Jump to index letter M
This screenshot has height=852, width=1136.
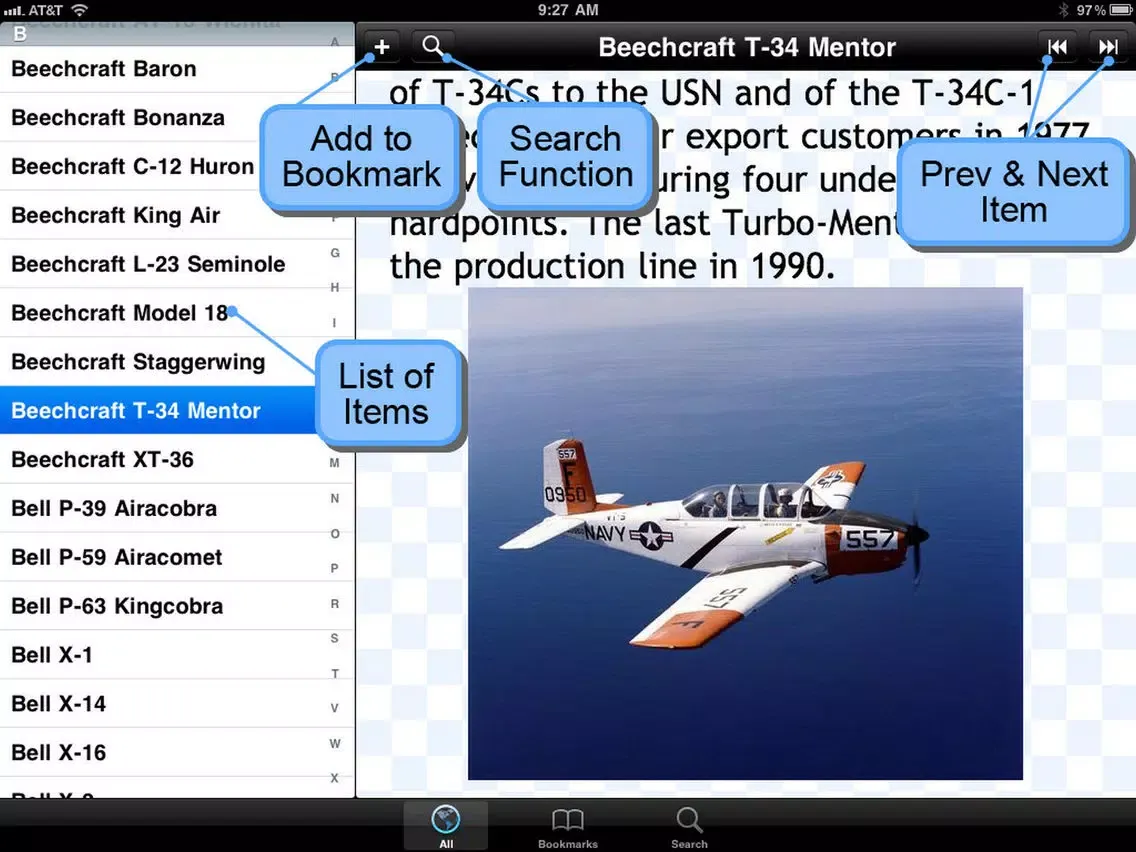coord(335,463)
